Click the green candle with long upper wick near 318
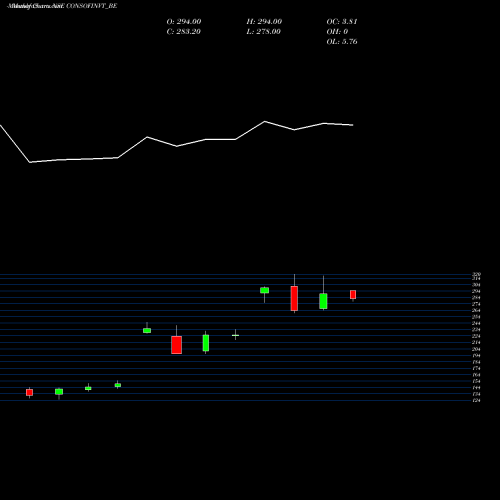Screen dimensions: 500x500 pyautogui.click(x=323, y=301)
